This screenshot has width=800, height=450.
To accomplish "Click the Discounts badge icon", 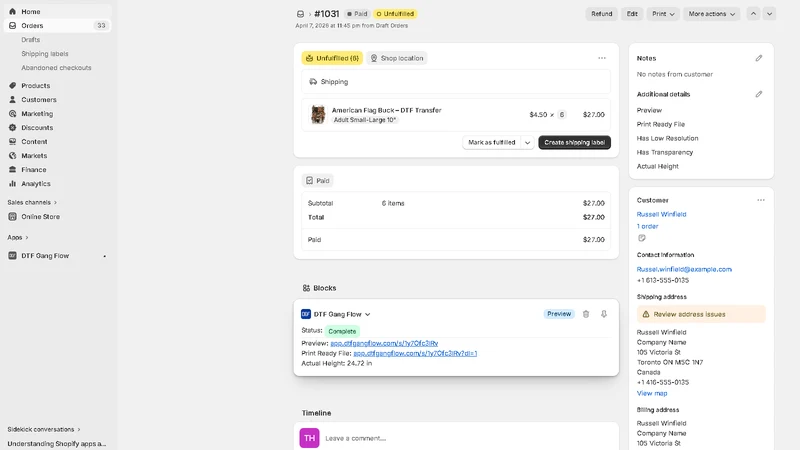I will tap(12, 128).
